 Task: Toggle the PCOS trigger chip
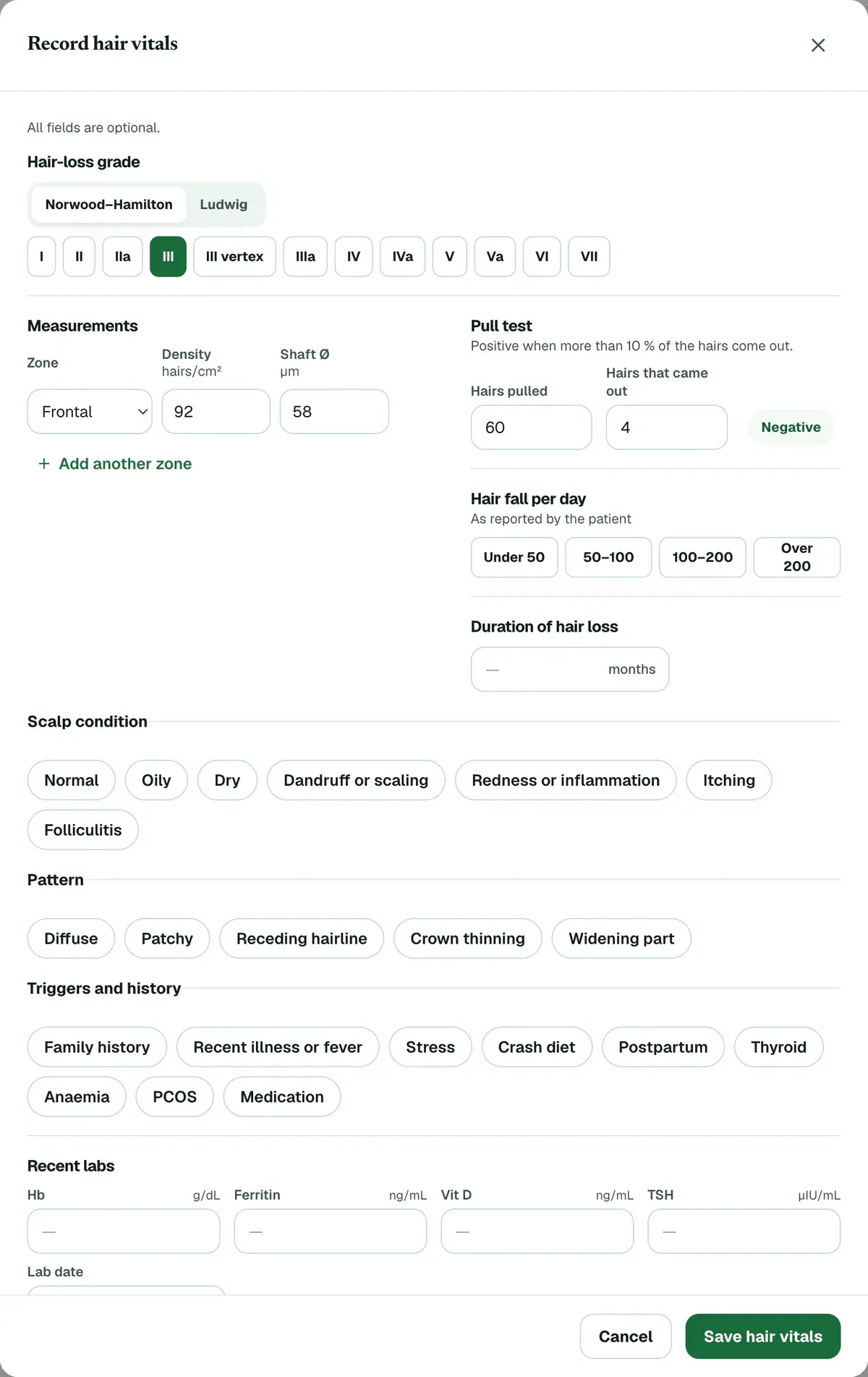point(175,1097)
